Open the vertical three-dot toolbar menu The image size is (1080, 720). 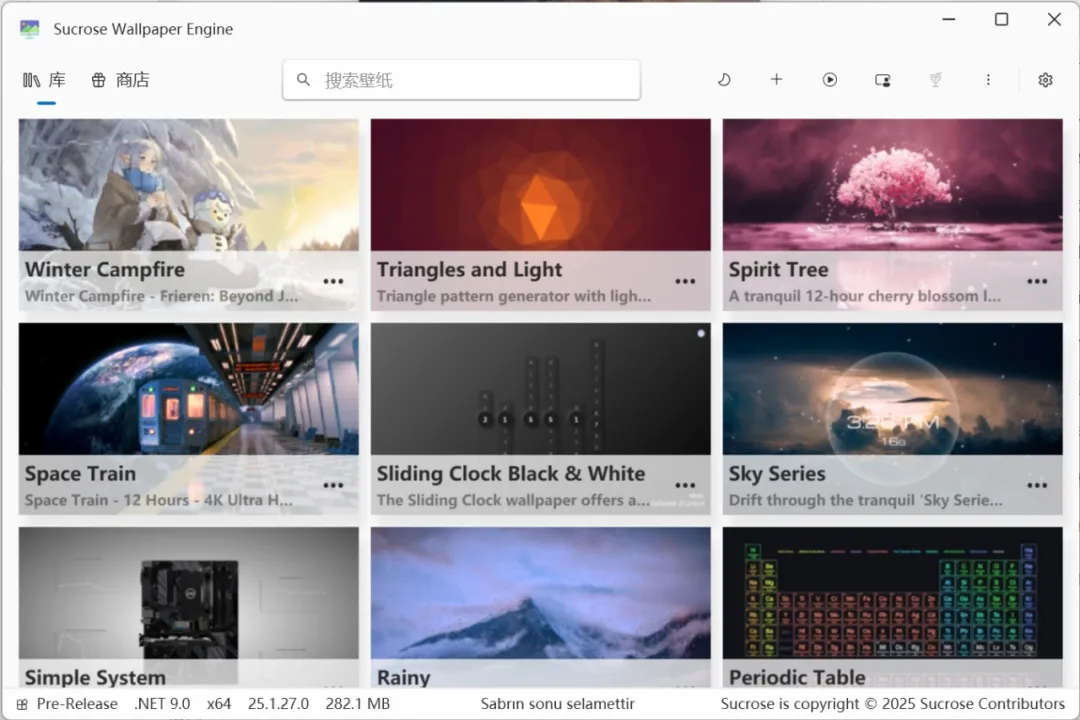(x=988, y=80)
